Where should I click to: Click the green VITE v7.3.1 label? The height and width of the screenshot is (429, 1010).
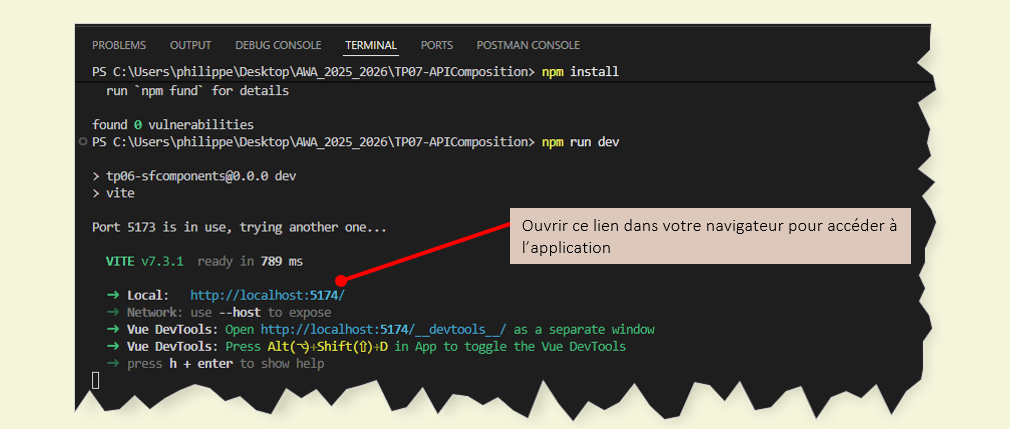(148, 261)
